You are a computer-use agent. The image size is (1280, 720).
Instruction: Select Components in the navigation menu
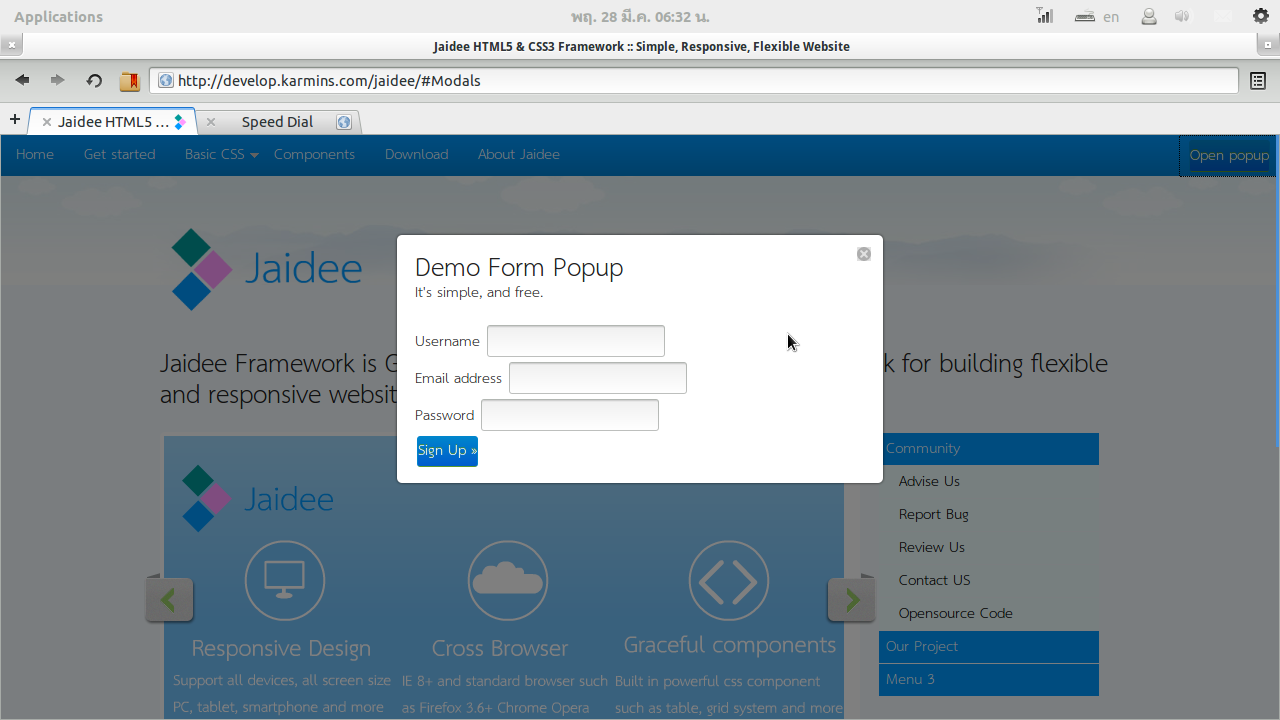point(314,154)
